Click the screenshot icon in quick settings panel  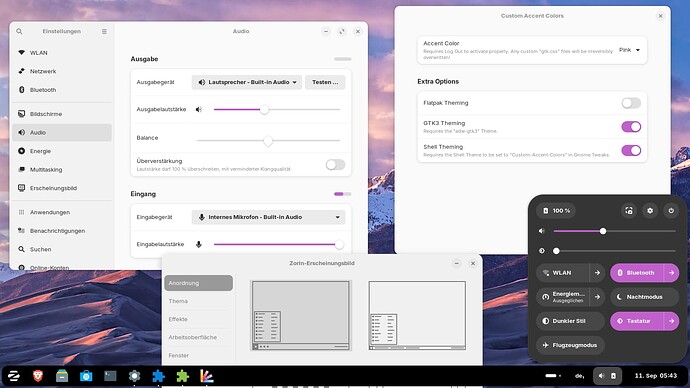[629, 211]
